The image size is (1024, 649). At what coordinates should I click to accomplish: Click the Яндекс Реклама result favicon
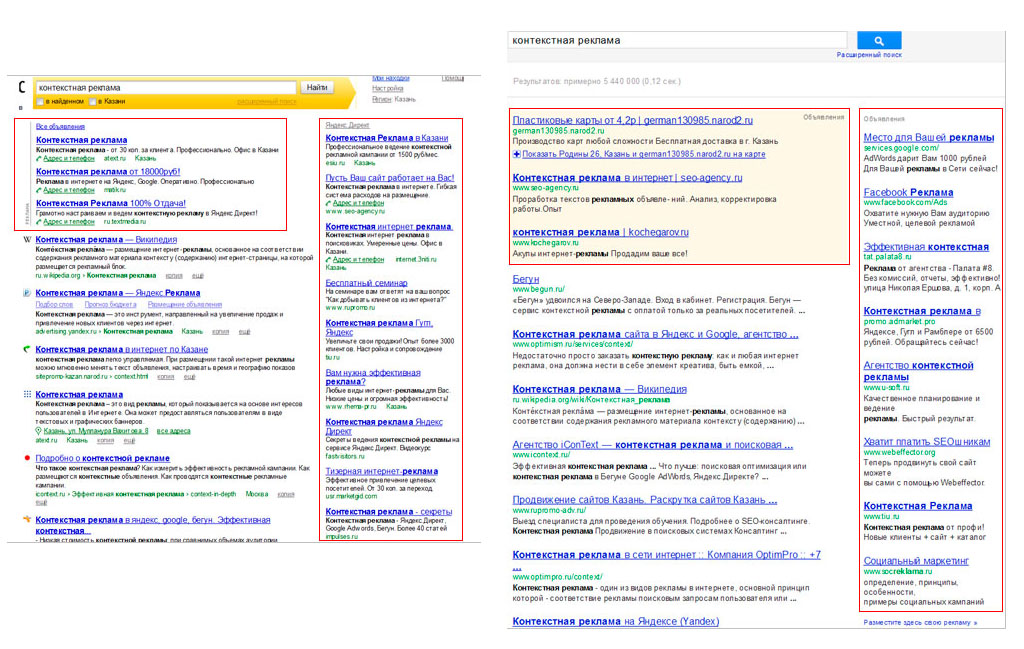tap(26, 293)
